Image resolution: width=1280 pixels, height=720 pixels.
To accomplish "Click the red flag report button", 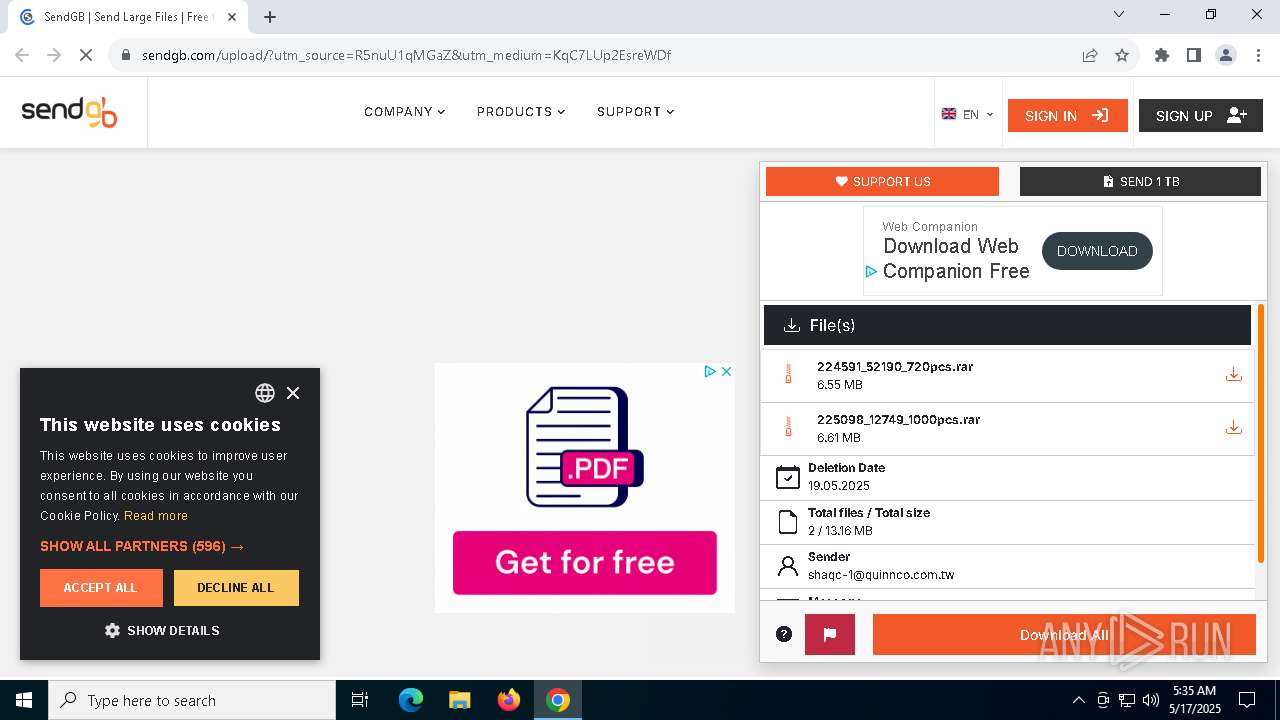I will (x=830, y=634).
